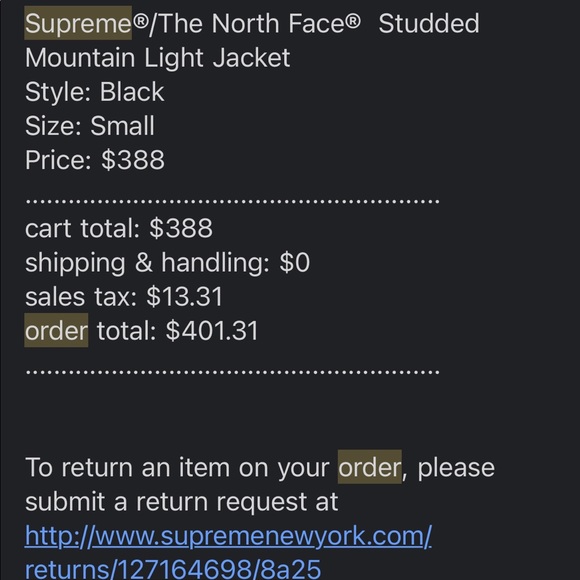Click the upper dotted separator line
Screen dimensions: 580x580
click(232, 202)
